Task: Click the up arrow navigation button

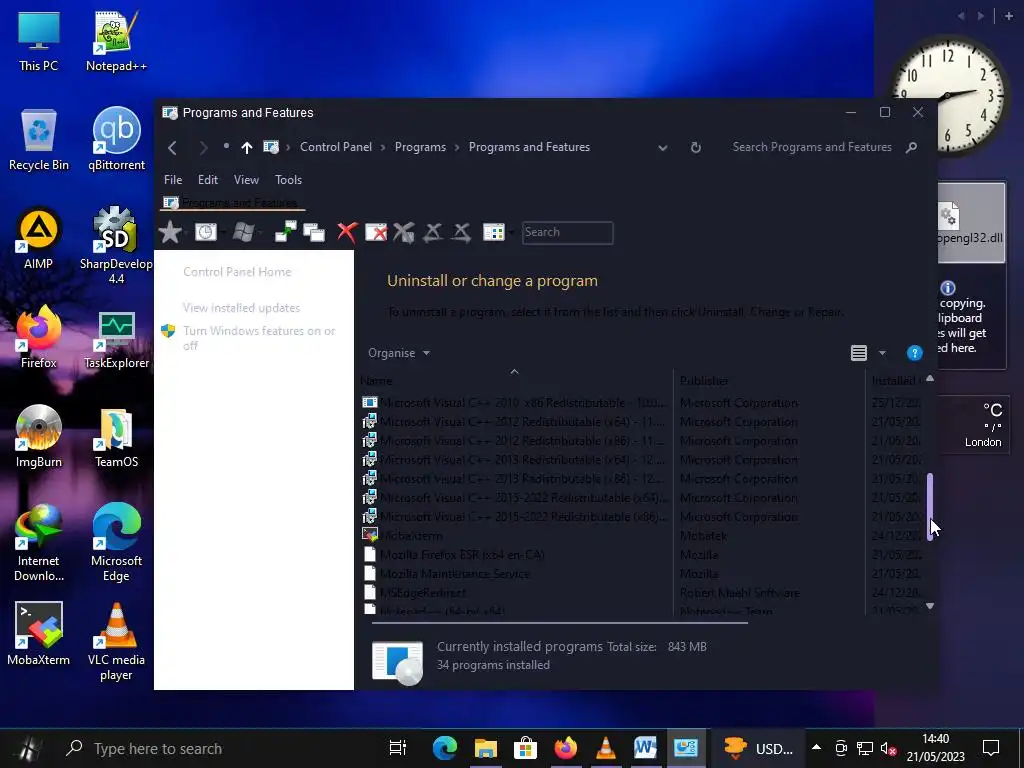Action: 246,148
